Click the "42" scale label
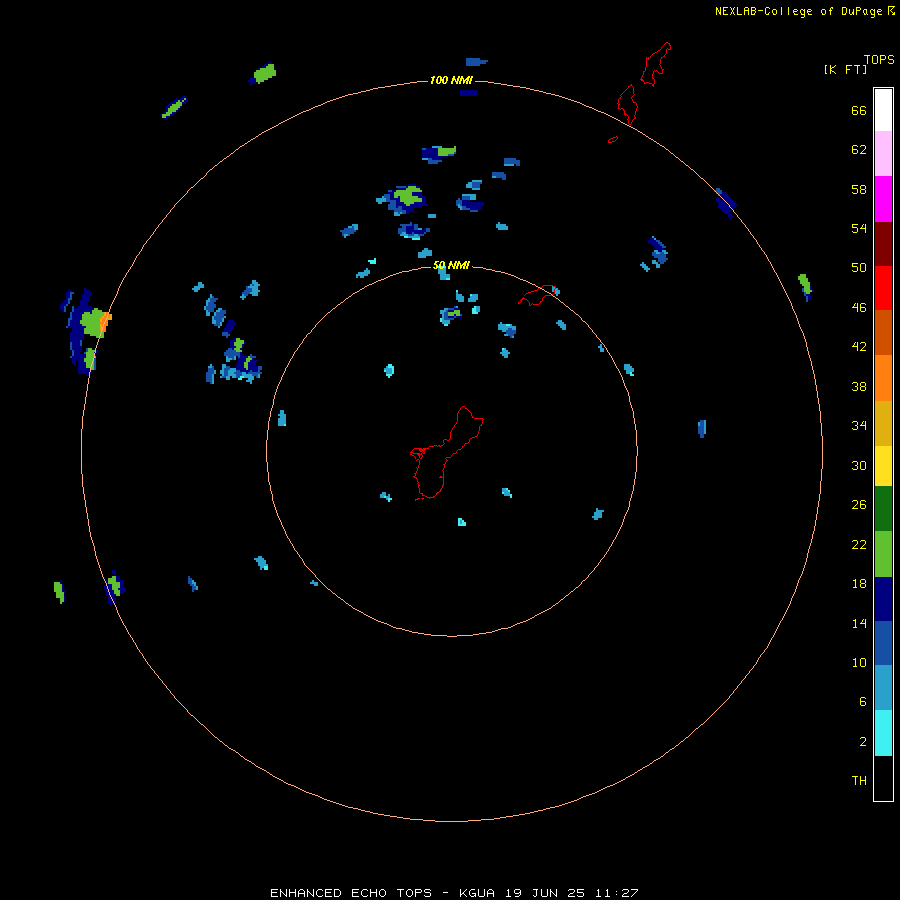 coord(859,347)
